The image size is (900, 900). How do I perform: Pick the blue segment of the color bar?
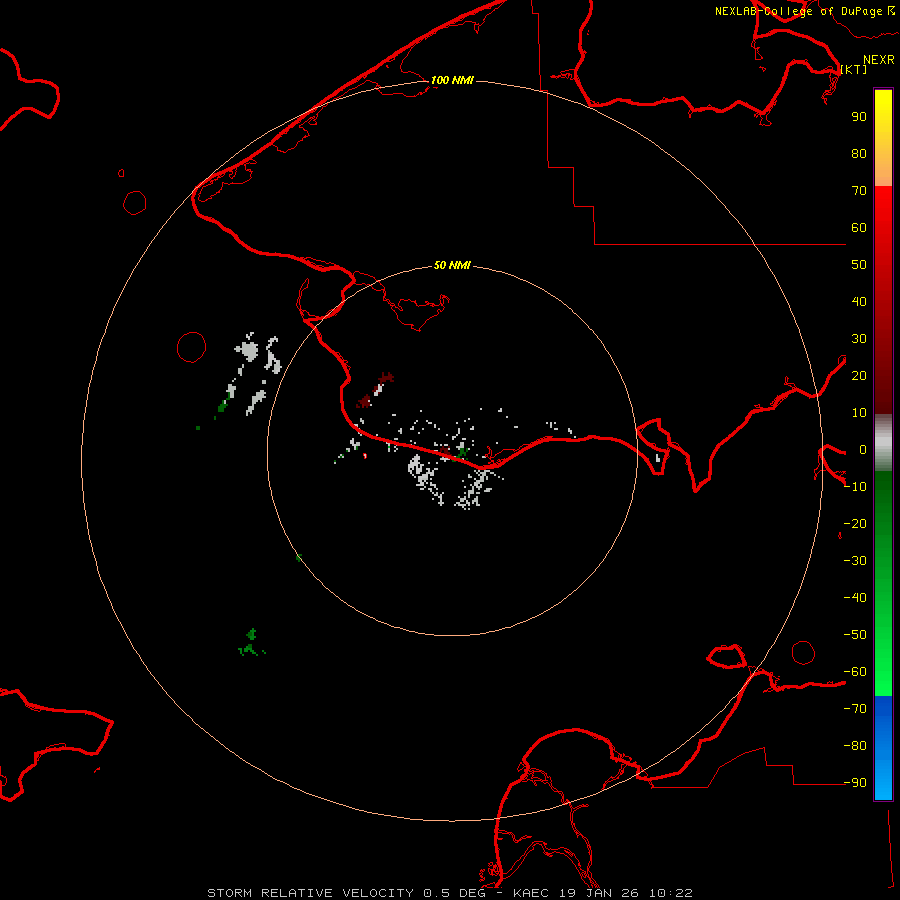(883, 748)
